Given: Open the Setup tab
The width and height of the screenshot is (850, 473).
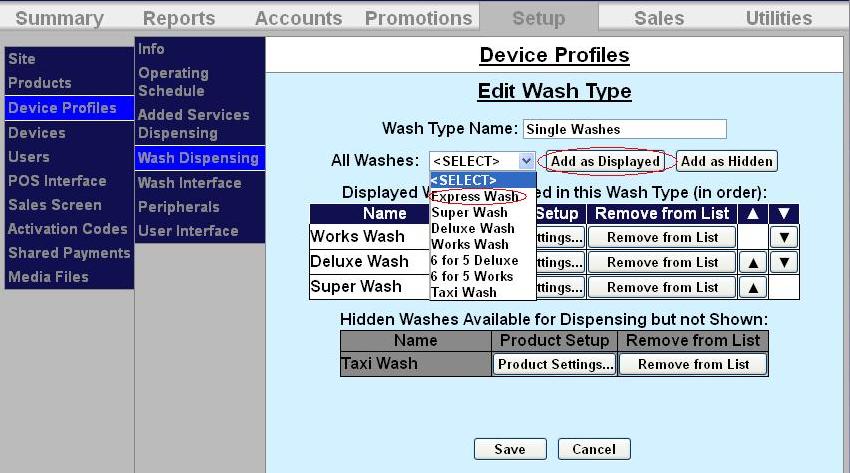Looking at the screenshot, I should pyautogui.click(x=538, y=18).
